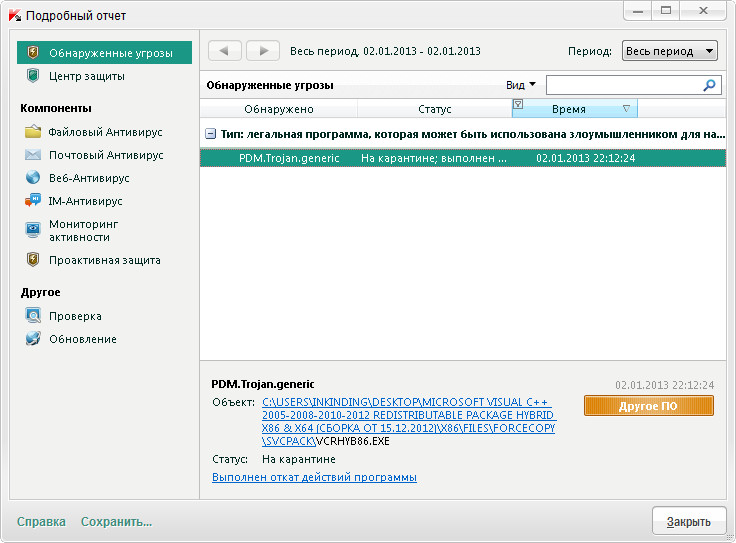Select the IM-Антивирус chat icon
This screenshot has width=736, height=543.
click(x=33, y=201)
